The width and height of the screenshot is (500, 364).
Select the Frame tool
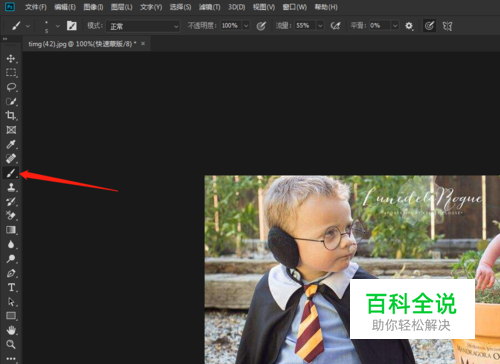[11, 130]
